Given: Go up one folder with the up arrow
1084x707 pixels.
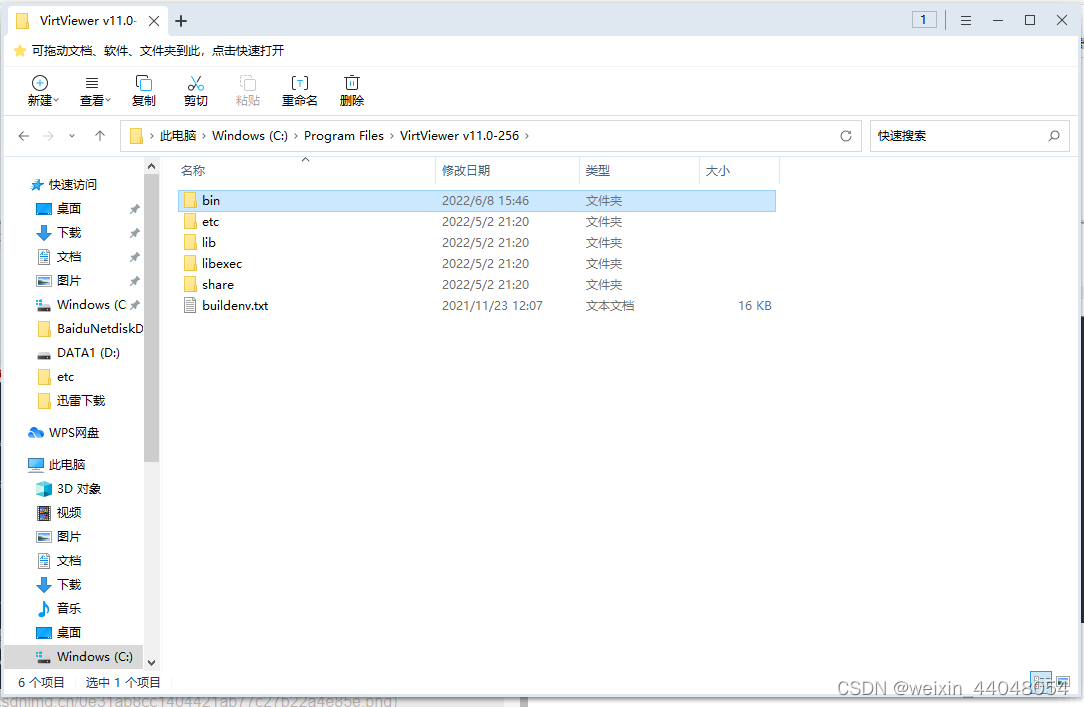Looking at the screenshot, I should pos(100,135).
